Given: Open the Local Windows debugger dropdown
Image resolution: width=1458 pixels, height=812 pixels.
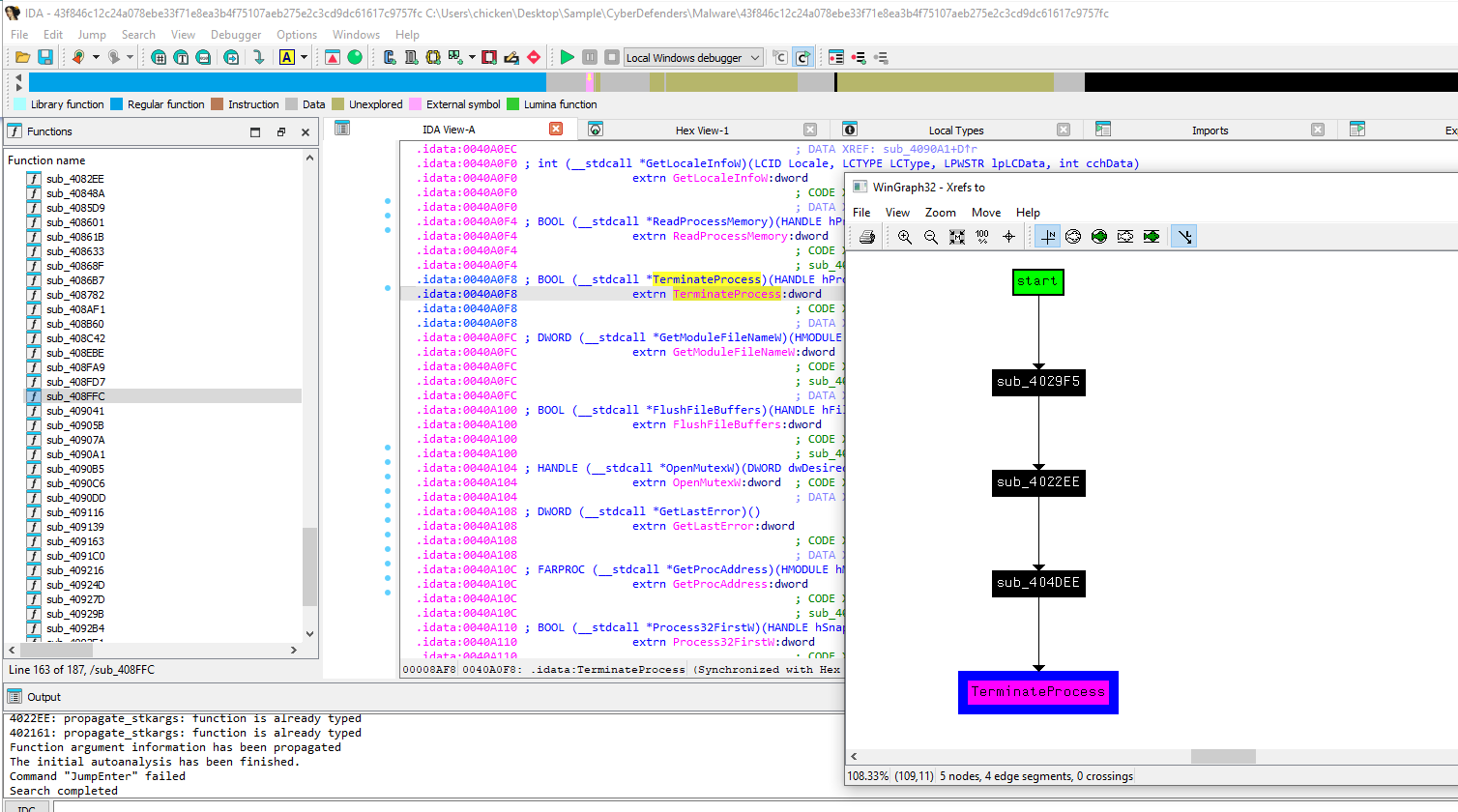Looking at the screenshot, I should click(x=755, y=58).
